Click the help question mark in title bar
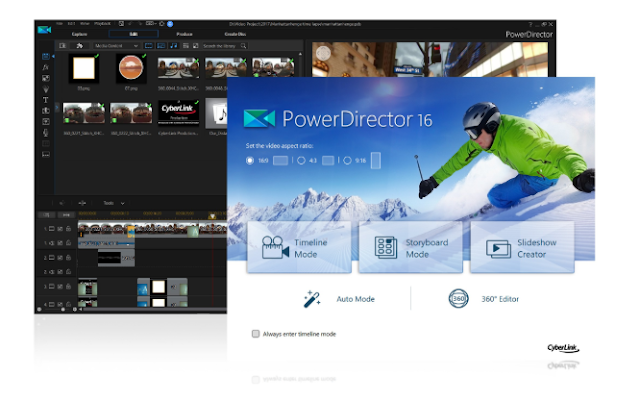The width and height of the screenshot is (640, 401). click(x=530, y=25)
